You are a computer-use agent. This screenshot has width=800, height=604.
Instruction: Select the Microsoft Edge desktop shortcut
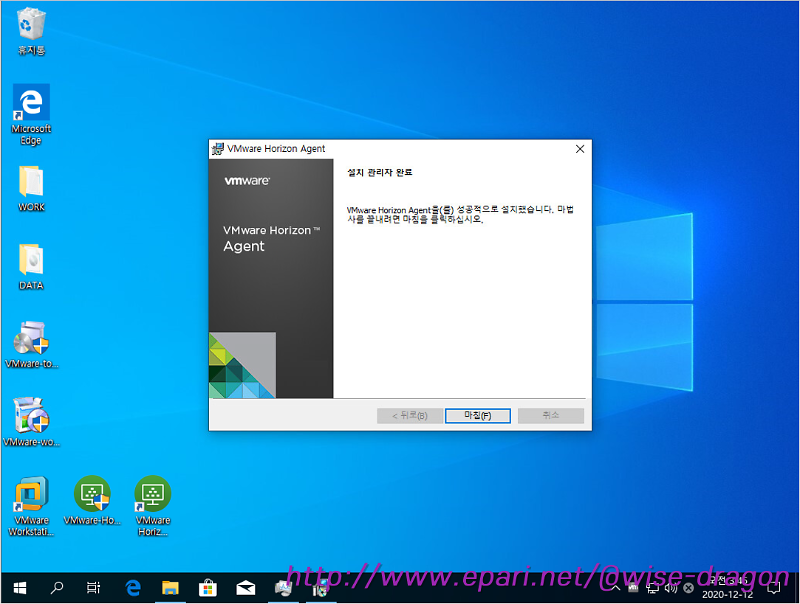[x=31, y=115]
